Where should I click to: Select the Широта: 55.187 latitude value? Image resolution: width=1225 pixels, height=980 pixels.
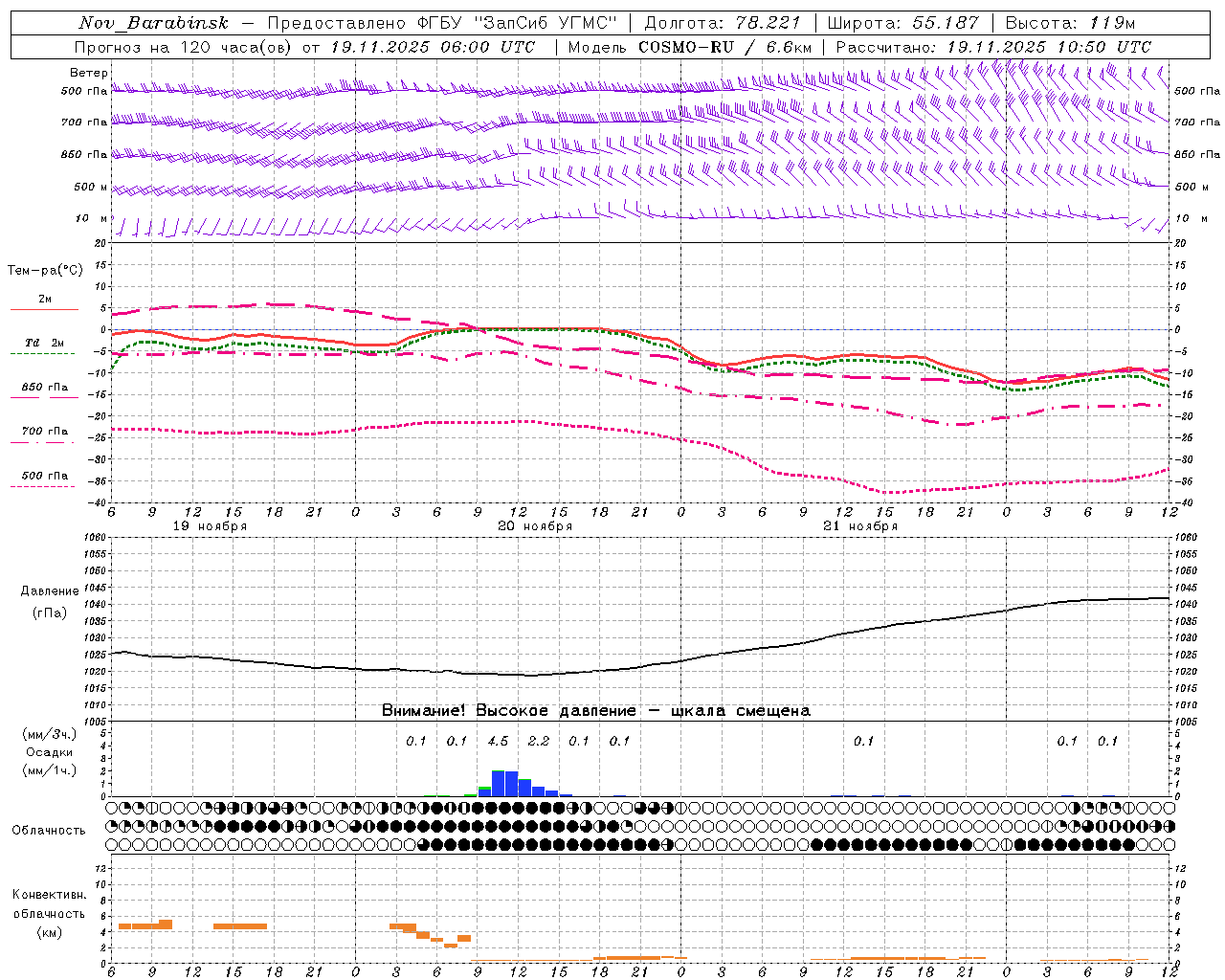pyautogui.click(x=902, y=23)
